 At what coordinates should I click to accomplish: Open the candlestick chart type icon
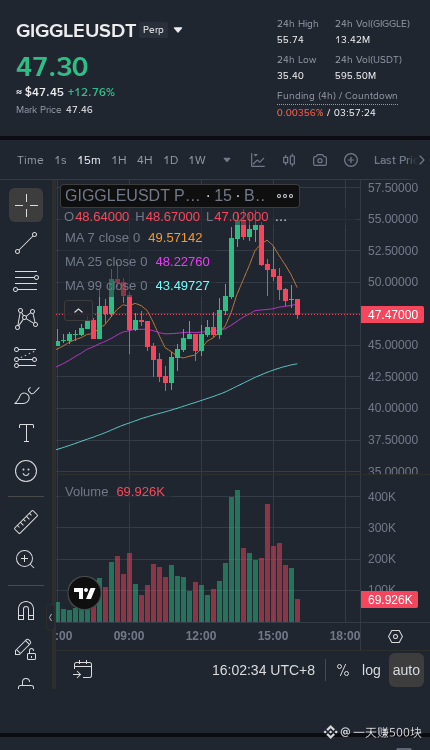(289, 160)
